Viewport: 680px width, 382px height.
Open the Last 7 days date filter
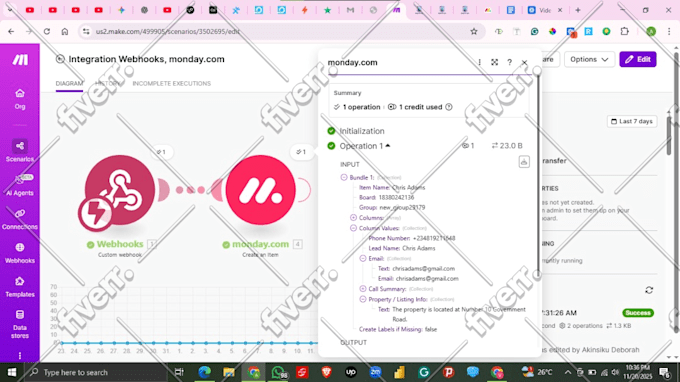(x=632, y=121)
